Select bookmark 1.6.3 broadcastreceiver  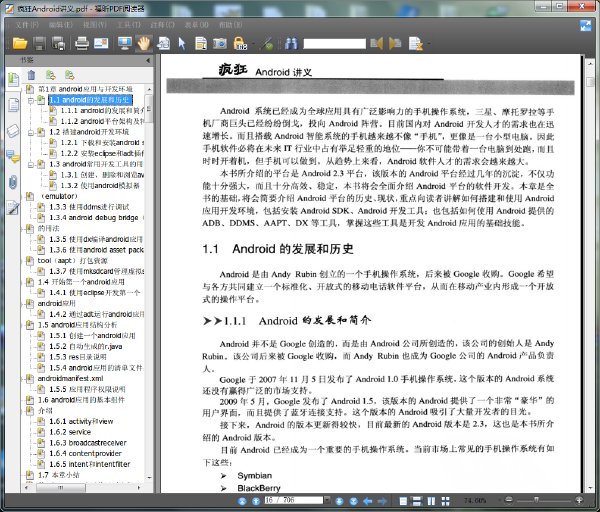tap(88, 443)
